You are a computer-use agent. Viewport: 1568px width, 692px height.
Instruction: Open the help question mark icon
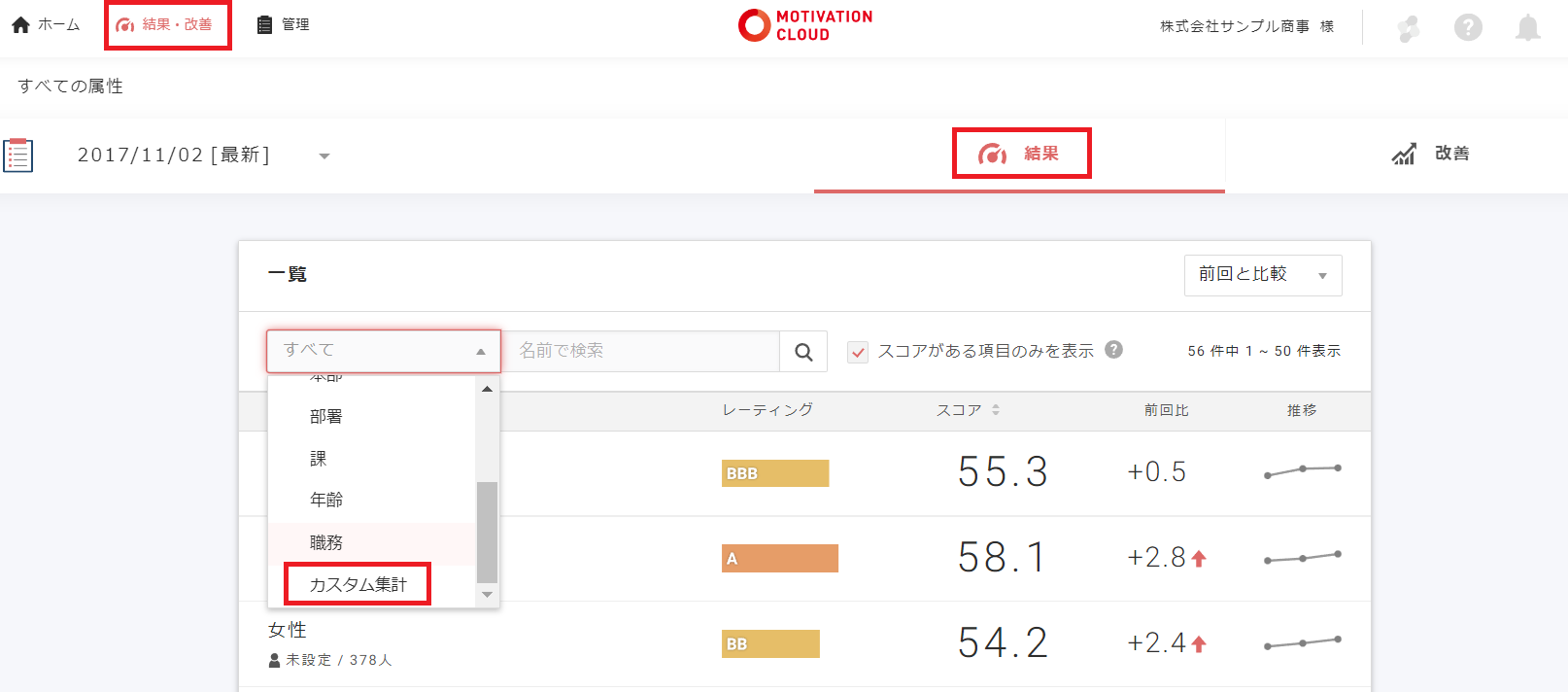pos(1467,27)
